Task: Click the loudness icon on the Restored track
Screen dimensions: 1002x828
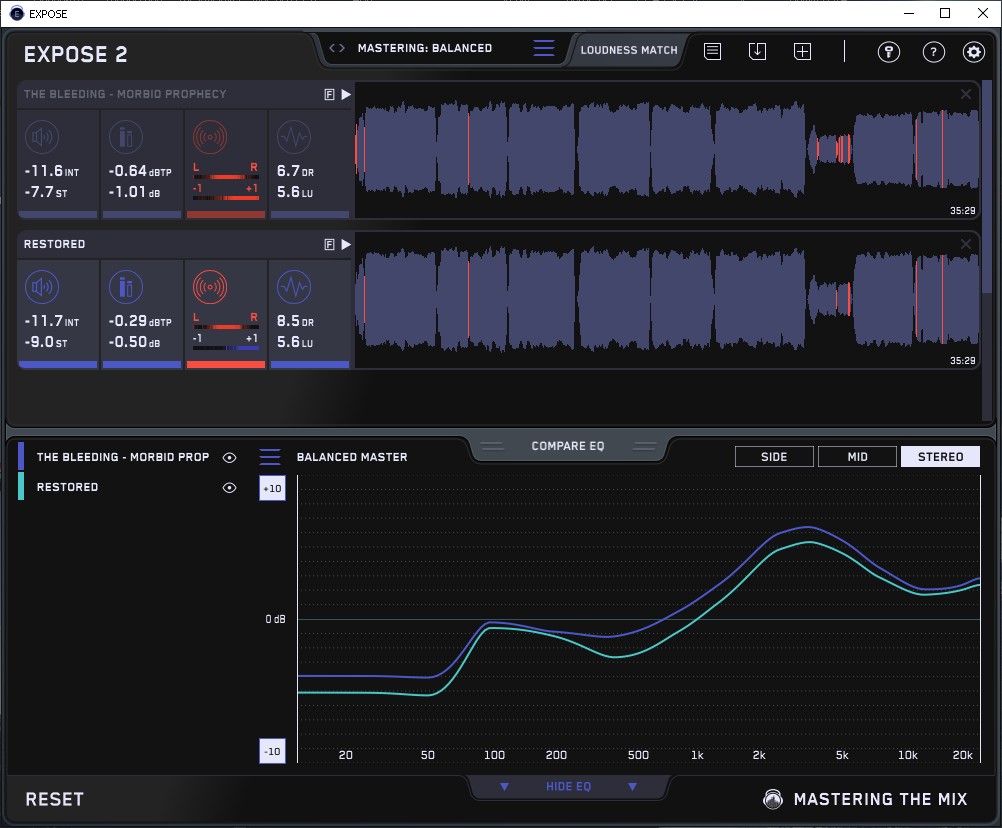Action: click(42, 287)
